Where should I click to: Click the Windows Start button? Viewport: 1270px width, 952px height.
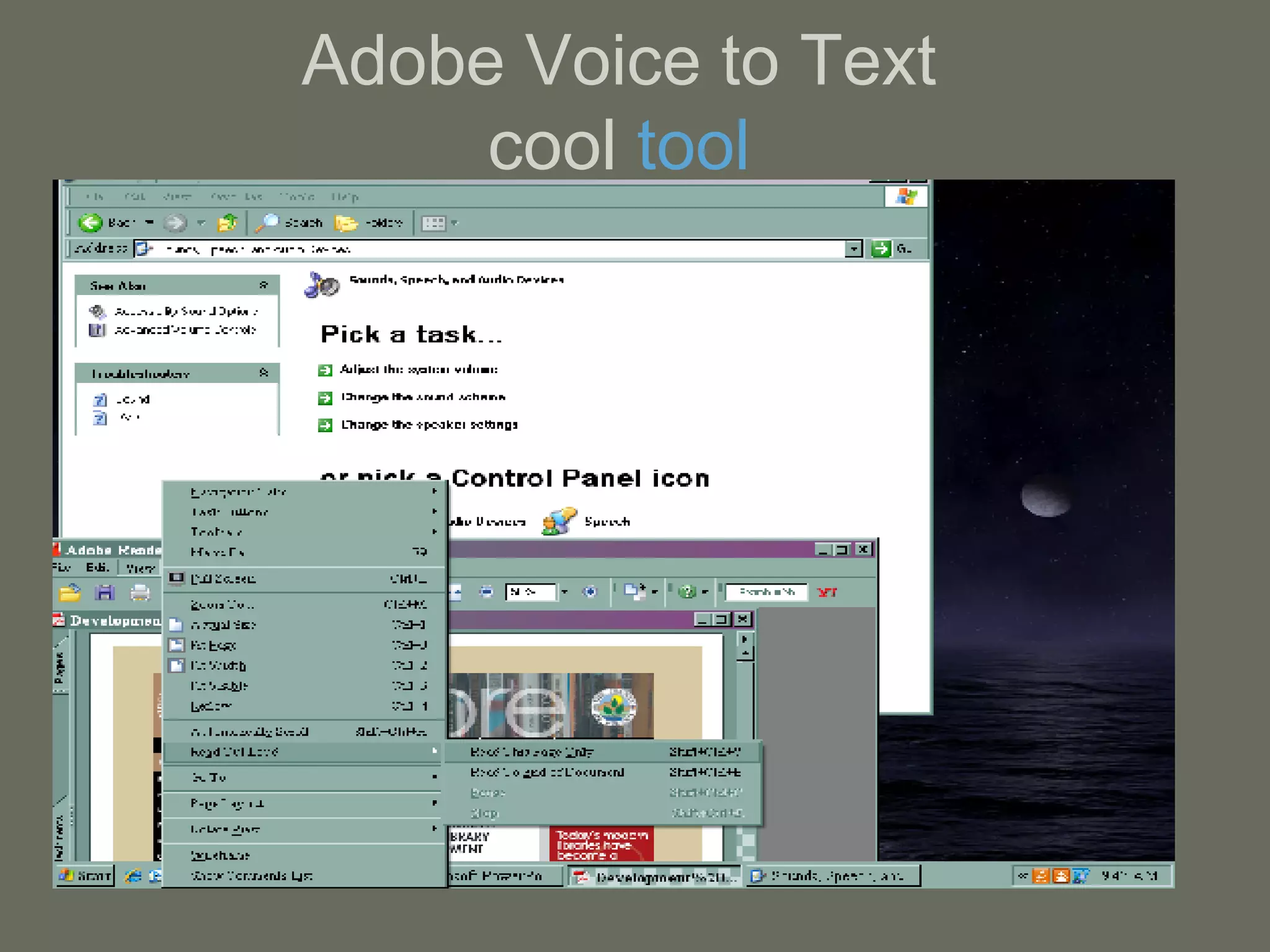tap(85, 876)
